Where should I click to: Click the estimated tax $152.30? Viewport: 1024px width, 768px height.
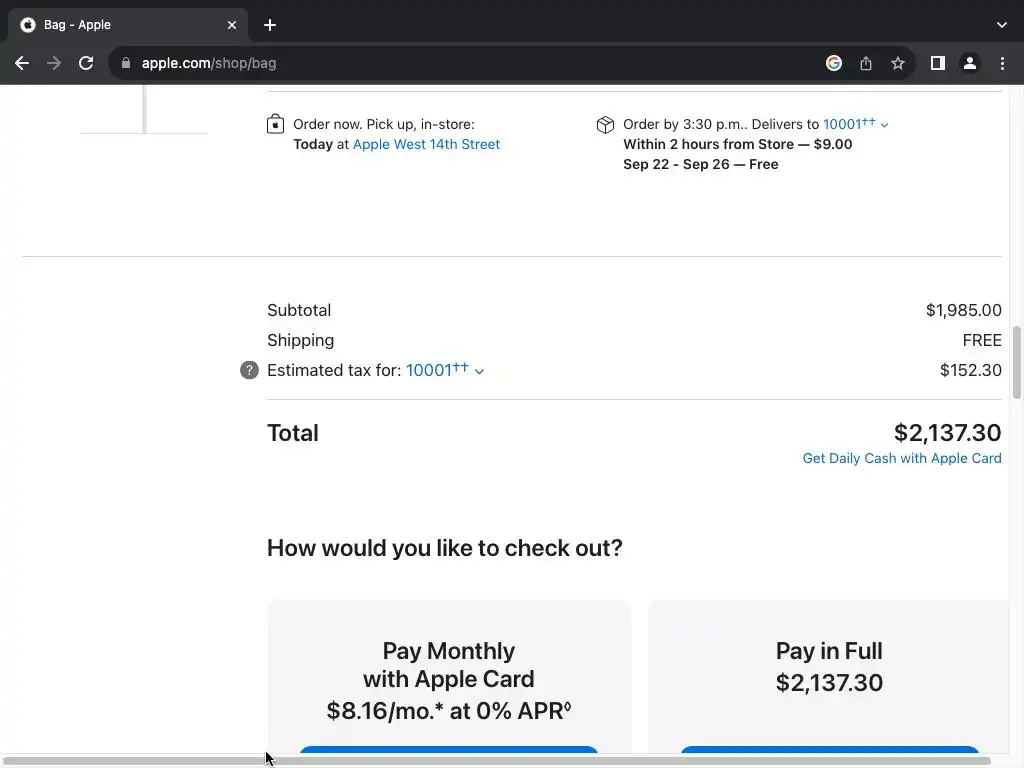[x=970, y=370]
